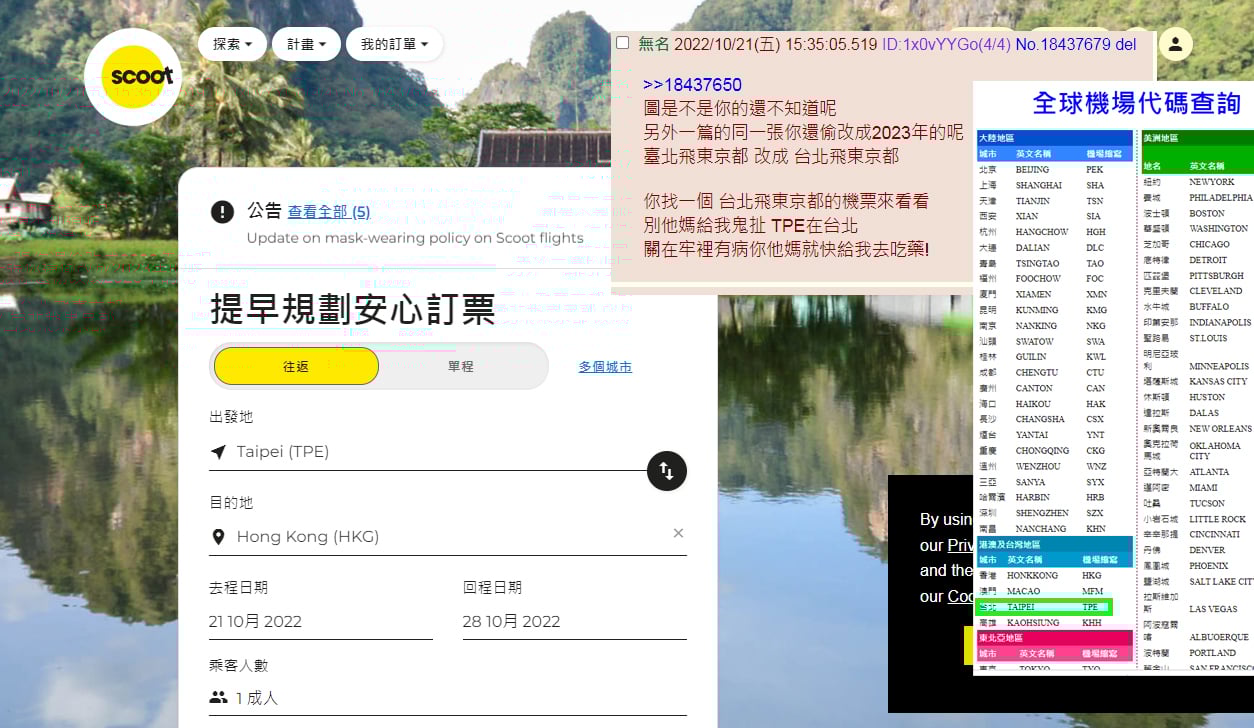Follow the >>18437650 quote link

692,85
